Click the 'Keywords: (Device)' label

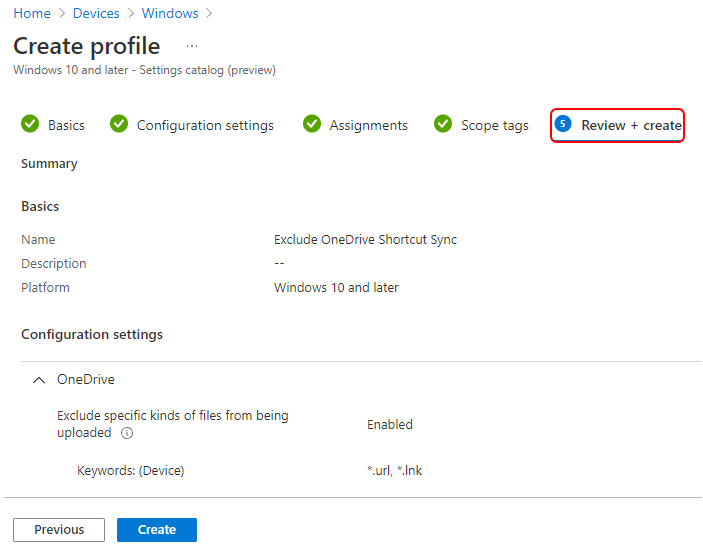click(x=130, y=470)
